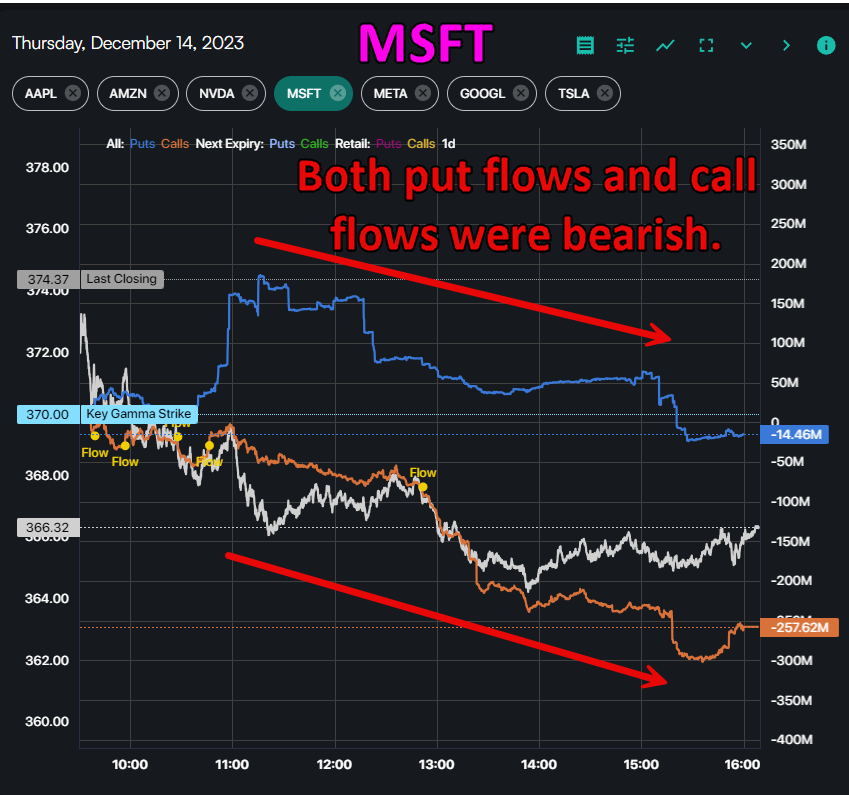Click the second Flow marker dot near 10:00
This screenshot has height=795, width=849.
tap(125, 446)
